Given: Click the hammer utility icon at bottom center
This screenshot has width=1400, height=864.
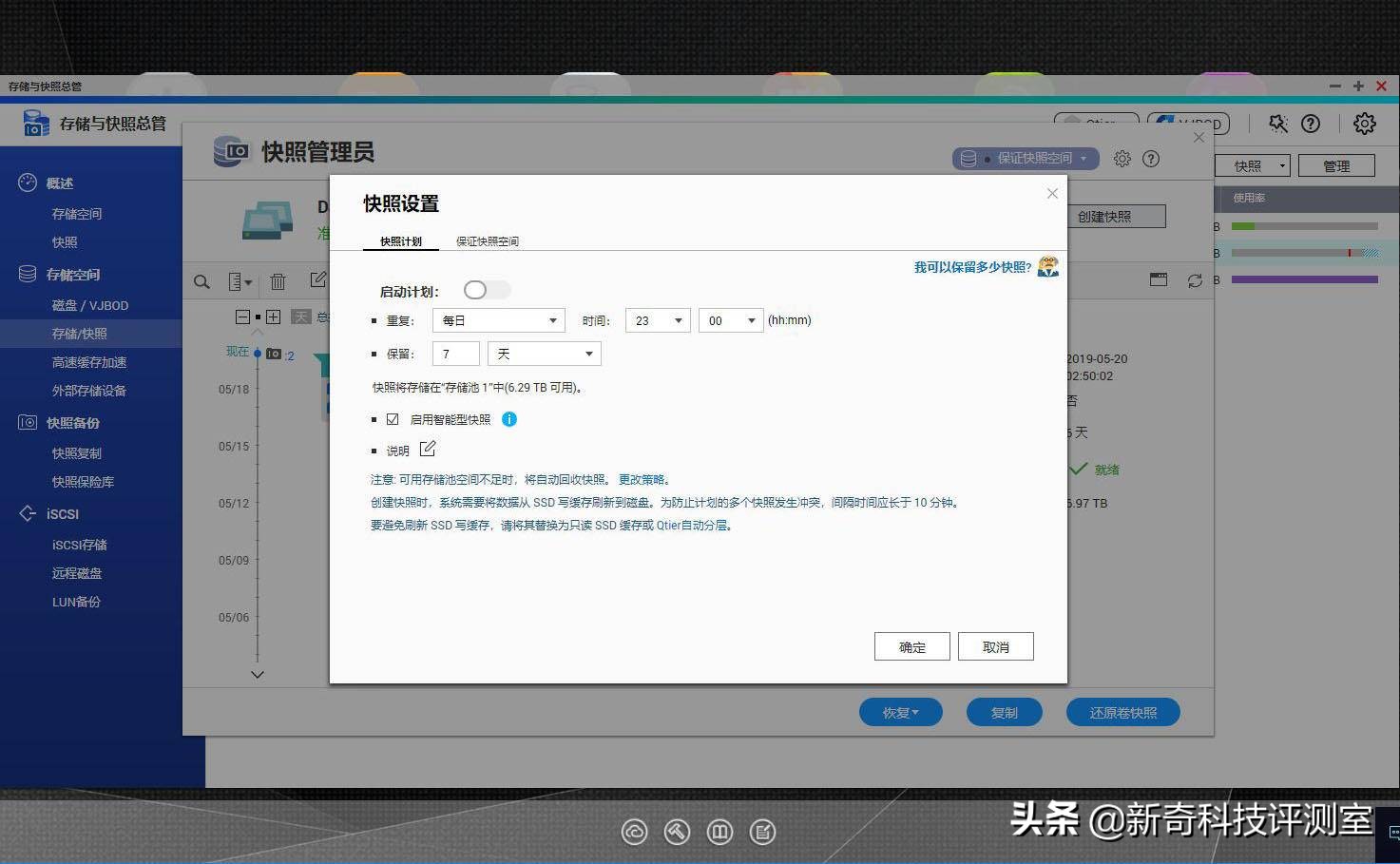Looking at the screenshot, I should click(677, 832).
